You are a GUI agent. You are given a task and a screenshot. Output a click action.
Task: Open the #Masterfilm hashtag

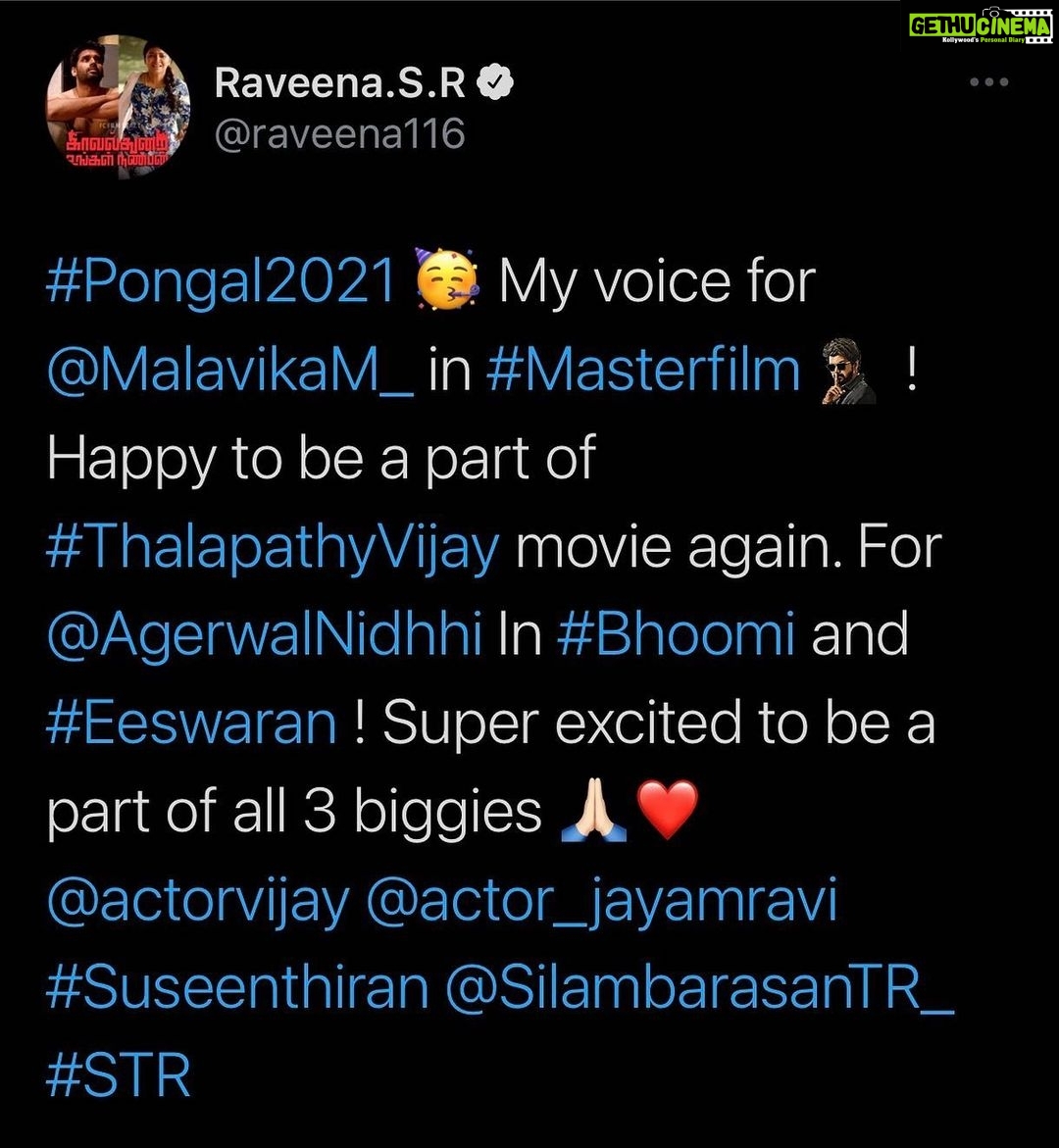(643, 370)
